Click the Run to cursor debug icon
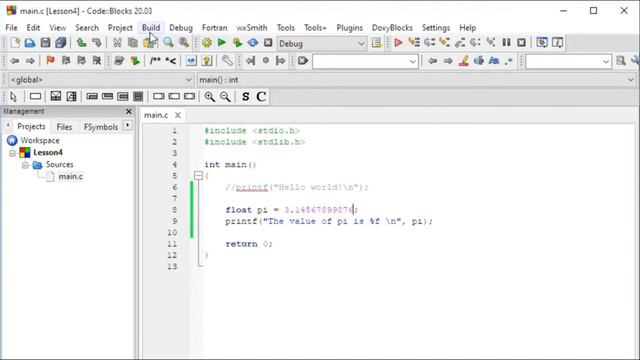The image size is (640, 360). (413, 43)
